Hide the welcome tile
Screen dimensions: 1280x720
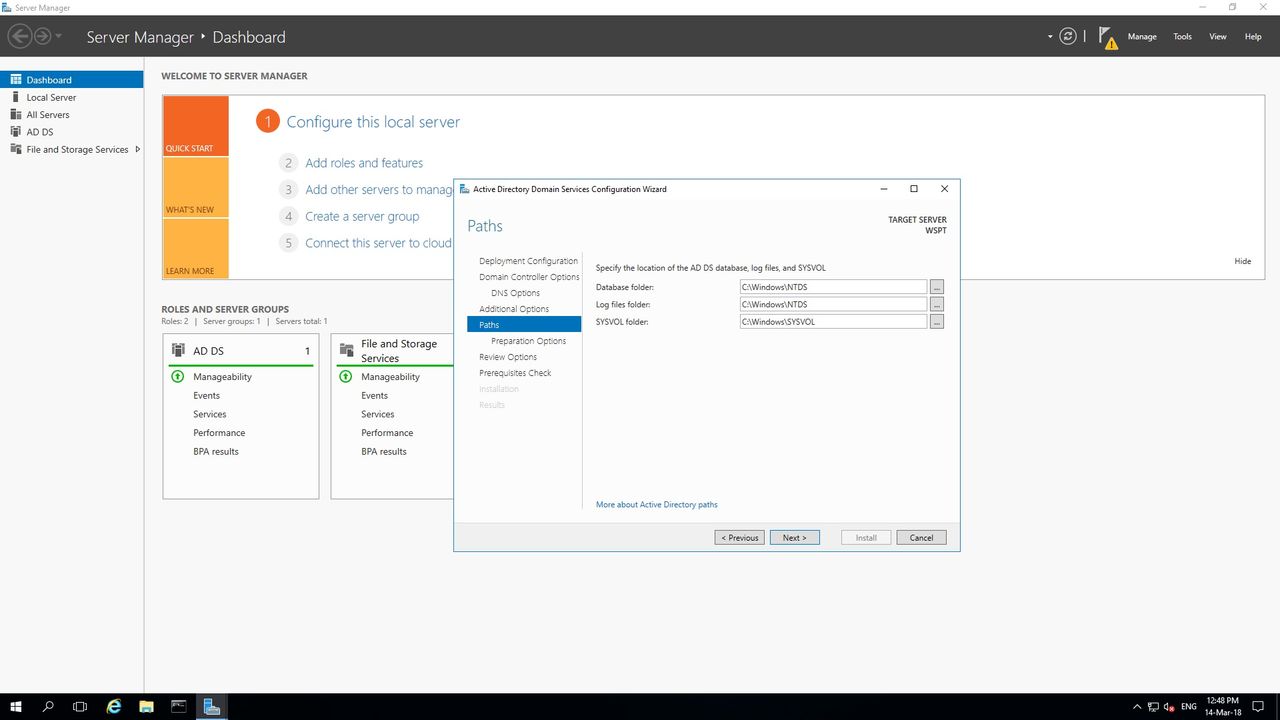point(1243,261)
